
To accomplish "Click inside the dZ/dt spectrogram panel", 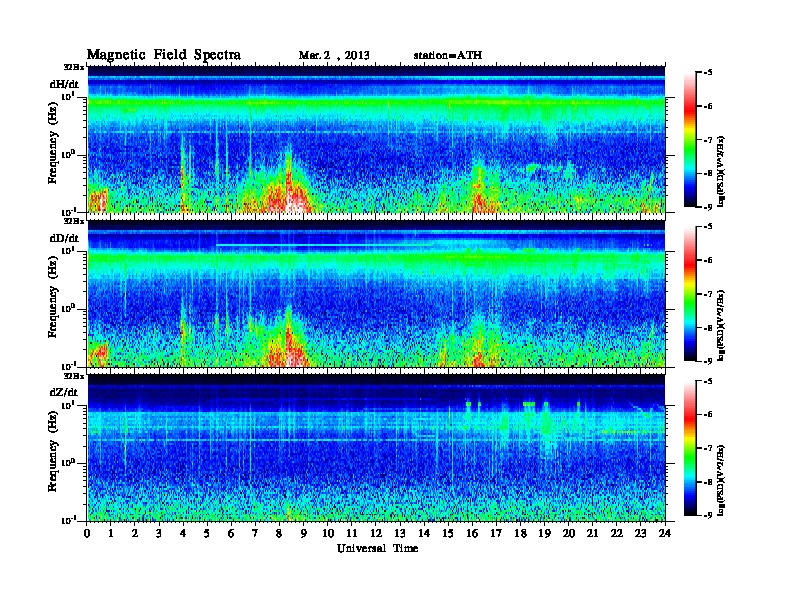I will point(376,448).
